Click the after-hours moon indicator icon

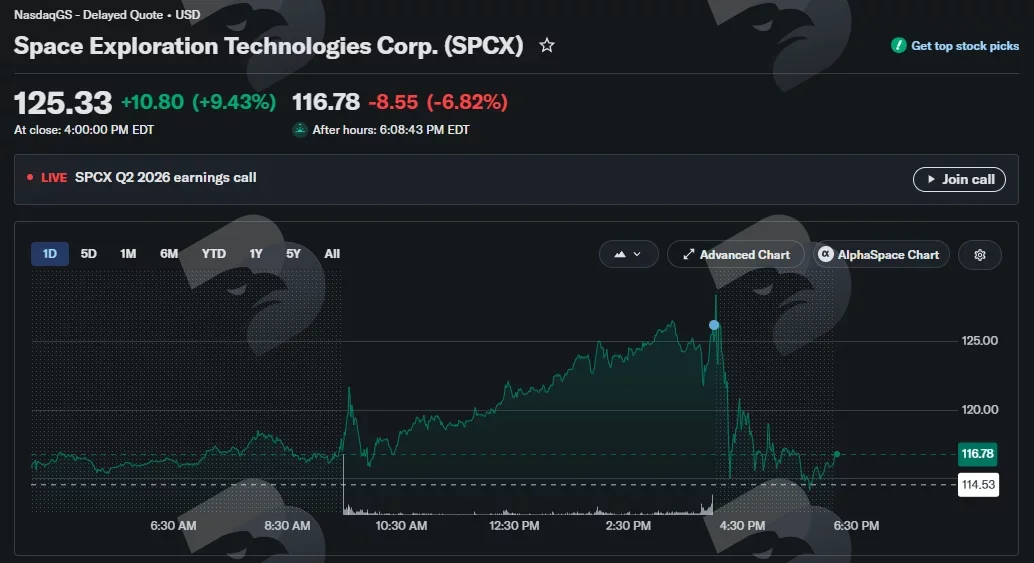[300, 130]
